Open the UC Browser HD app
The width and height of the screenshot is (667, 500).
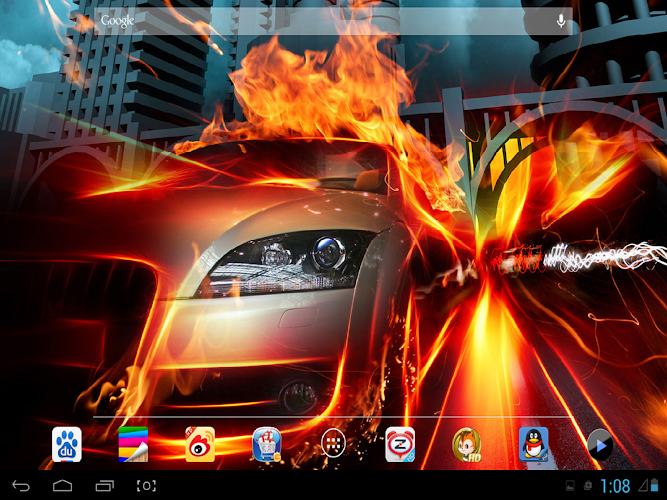(x=467, y=445)
